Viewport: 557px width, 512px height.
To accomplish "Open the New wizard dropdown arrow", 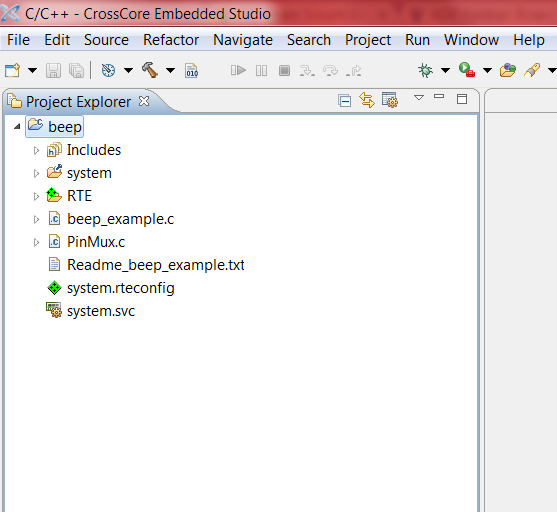I will (x=32, y=70).
